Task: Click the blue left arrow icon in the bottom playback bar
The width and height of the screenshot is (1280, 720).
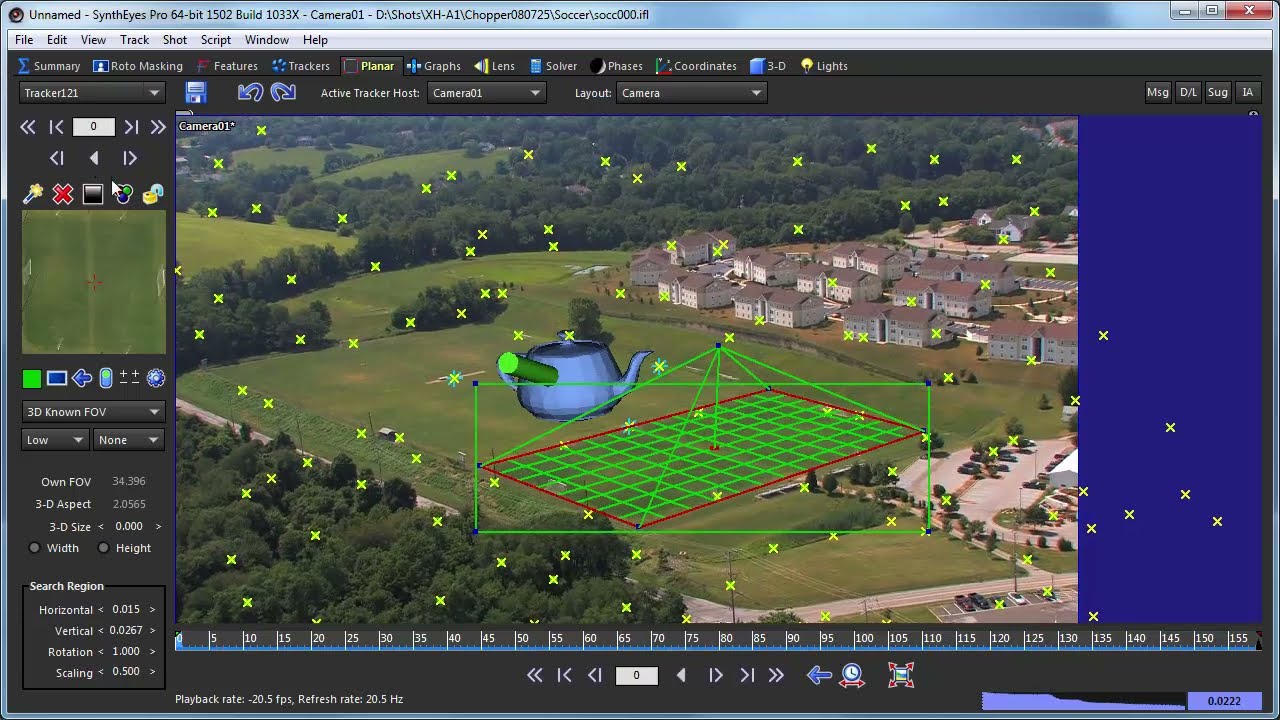Action: (819, 675)
